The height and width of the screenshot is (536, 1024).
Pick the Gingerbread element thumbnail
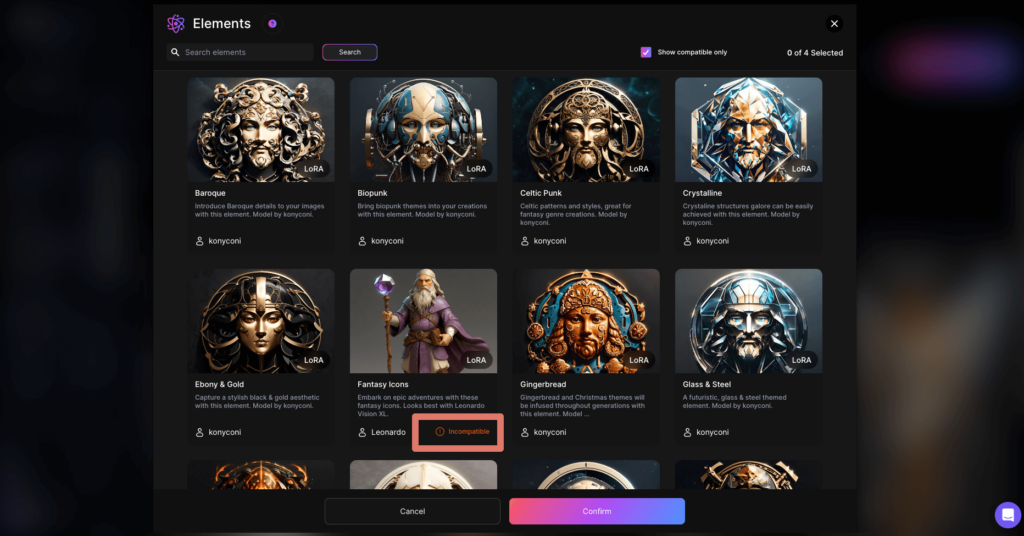[x=585, y=320]
